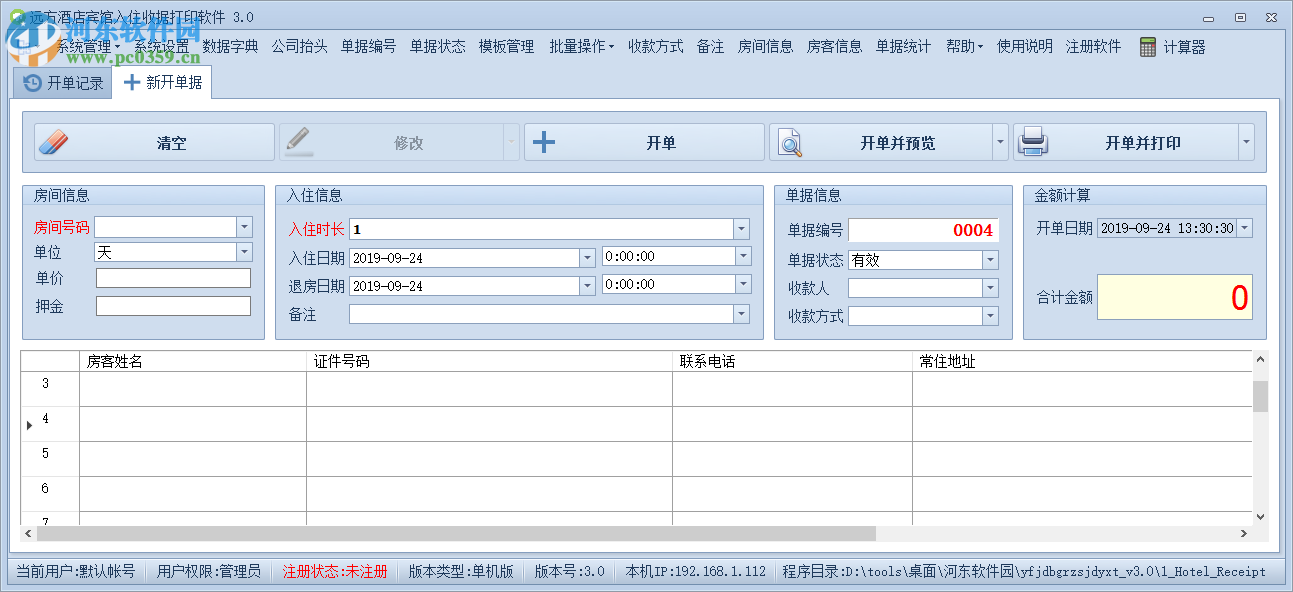Viewport: 1293px width, 592px height.
Task: Open the 单据统计 menu item
Action: [903, 46]
